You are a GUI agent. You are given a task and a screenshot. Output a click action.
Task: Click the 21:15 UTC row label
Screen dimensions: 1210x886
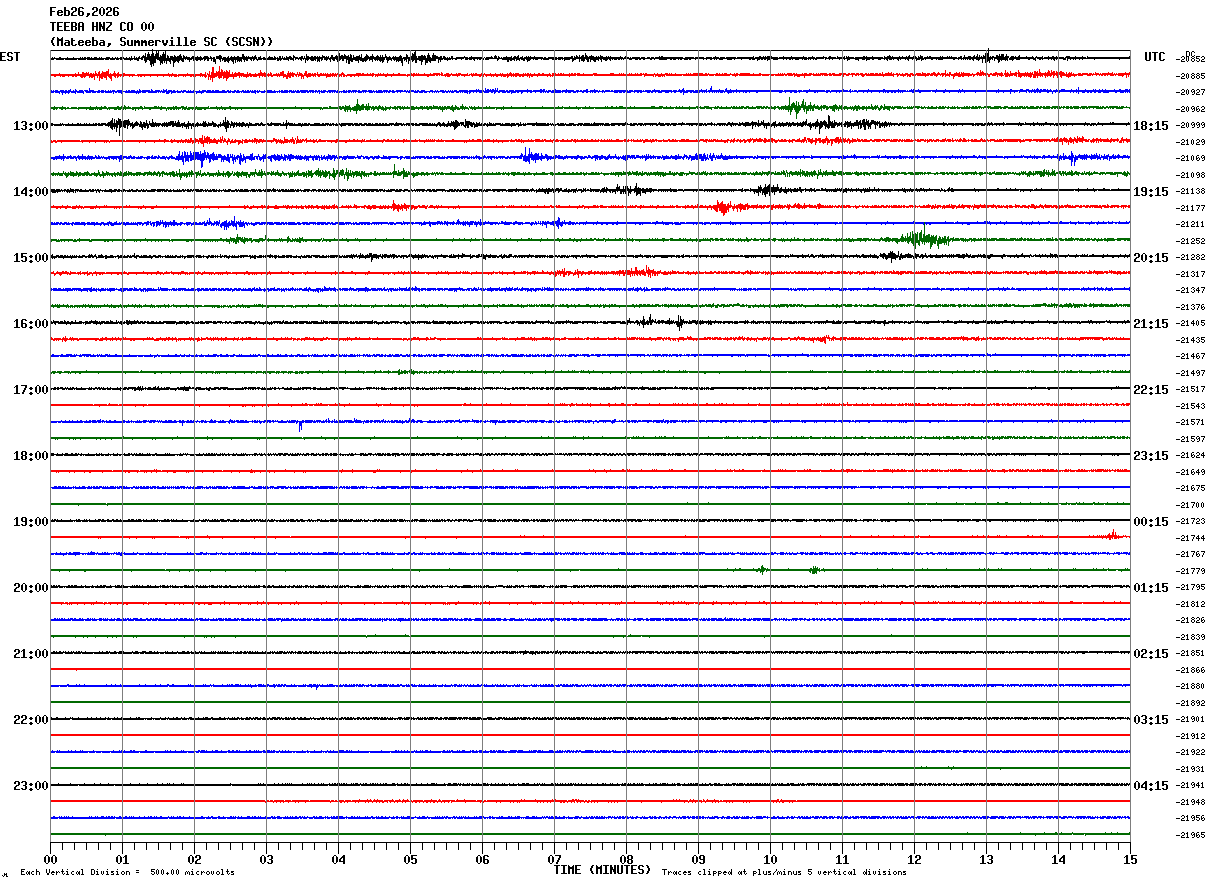[1151, 324]
